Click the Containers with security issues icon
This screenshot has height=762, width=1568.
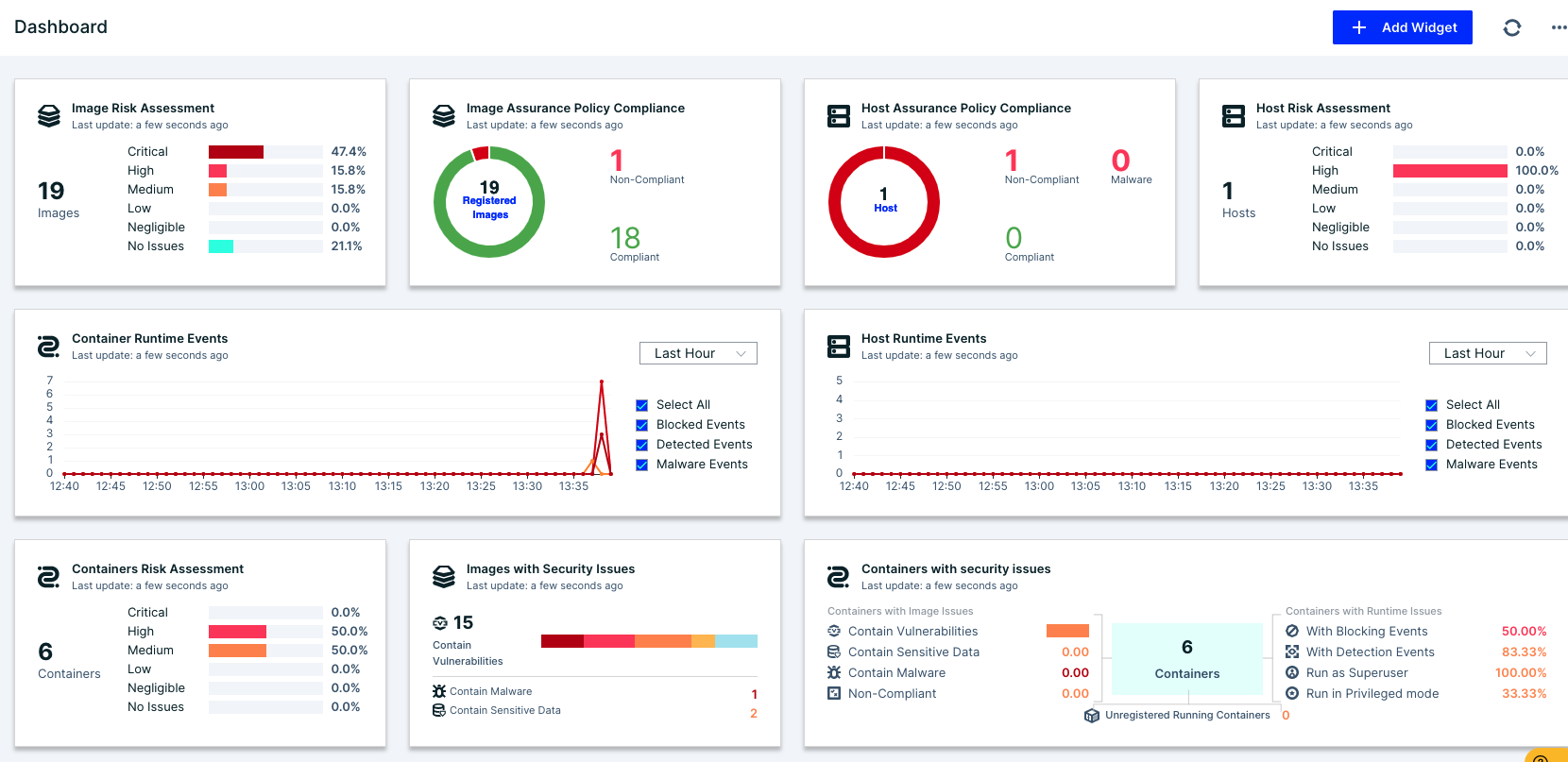point(838,577)
